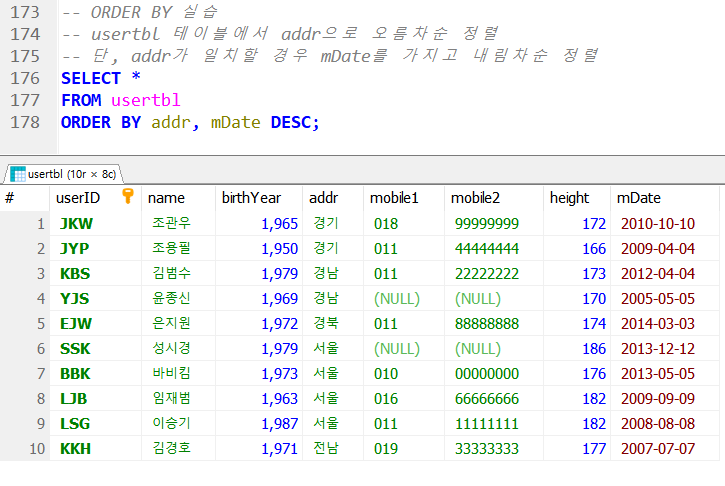Select mobile2 value 99999999
The height and width of the screenshot is (486, 725).
click(487, 224)
